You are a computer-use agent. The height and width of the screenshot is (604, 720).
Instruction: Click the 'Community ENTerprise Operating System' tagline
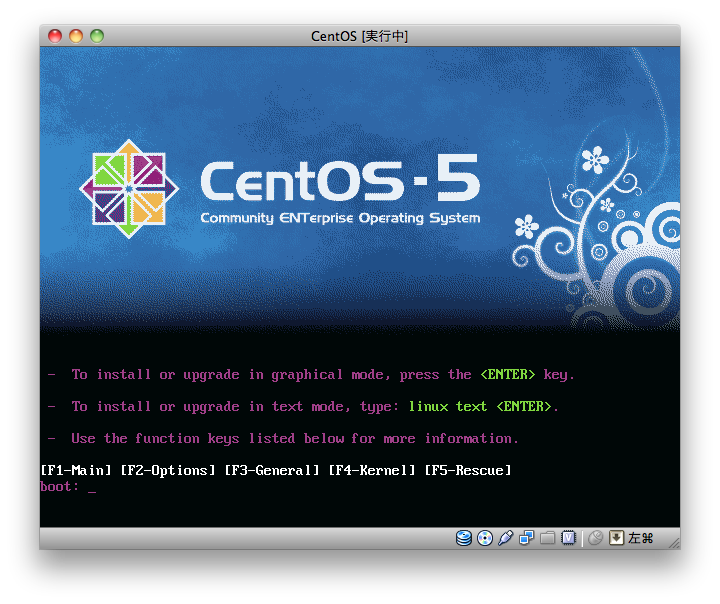coord(340,218)
